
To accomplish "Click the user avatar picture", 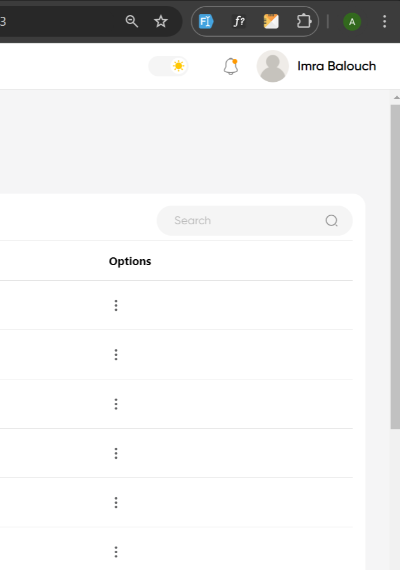I will point(273,66).
